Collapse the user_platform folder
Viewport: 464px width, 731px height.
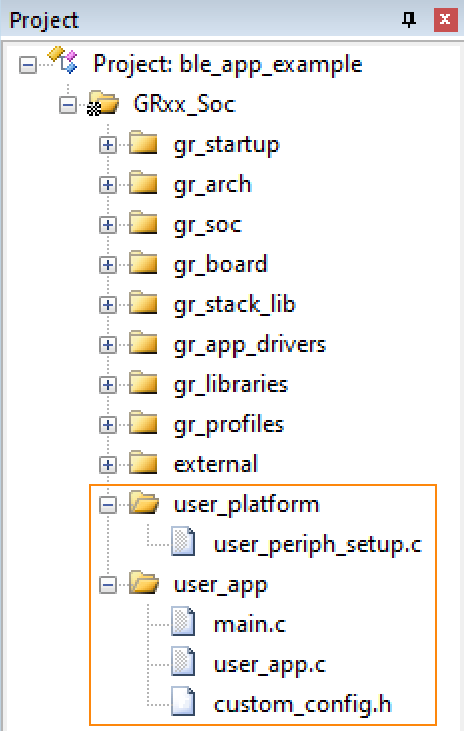pos(108,504)
